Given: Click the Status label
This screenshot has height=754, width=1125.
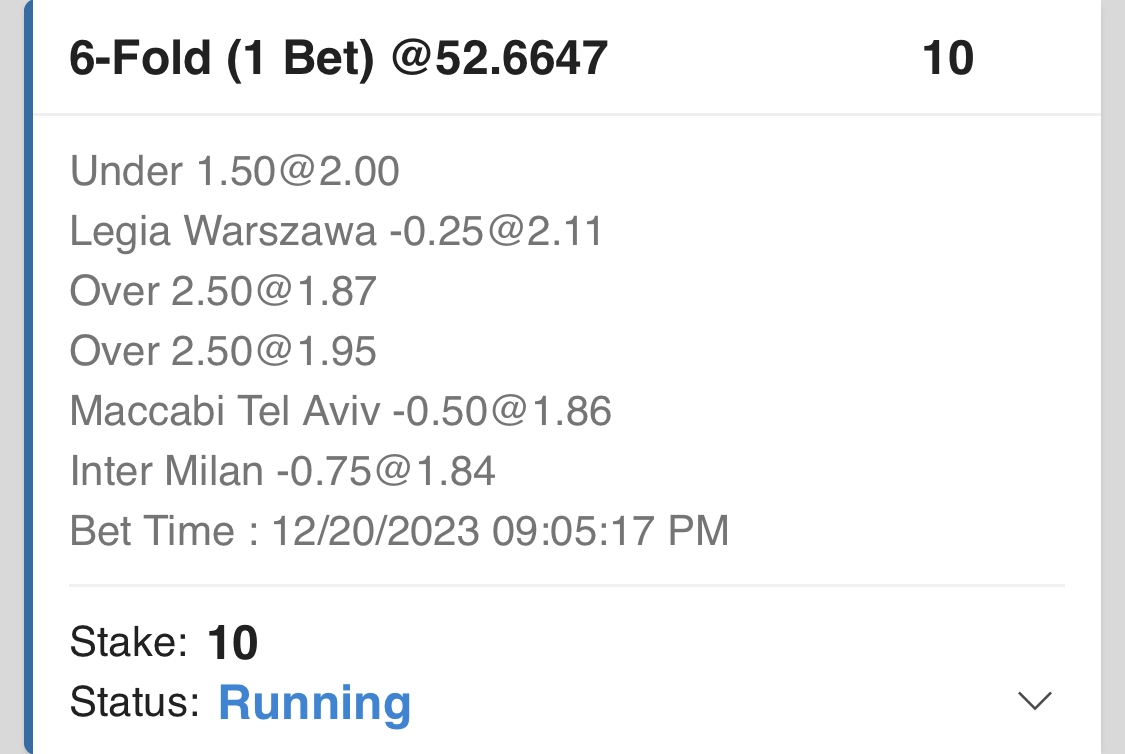Looking at the screenshot, I should (x=134, y=702).
